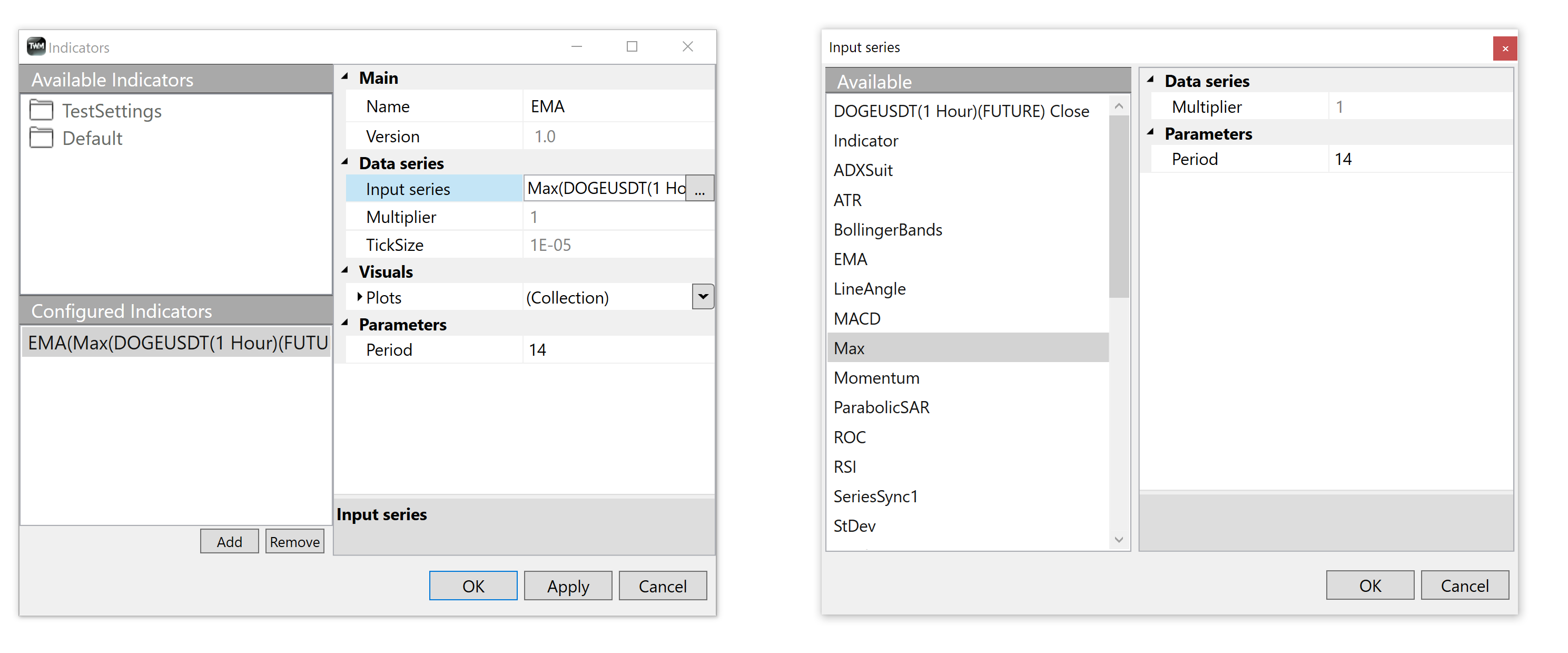The height and width of the screenshot is (653, 1568).
Task: Click the Remove button
Action: tap(294, 541)
